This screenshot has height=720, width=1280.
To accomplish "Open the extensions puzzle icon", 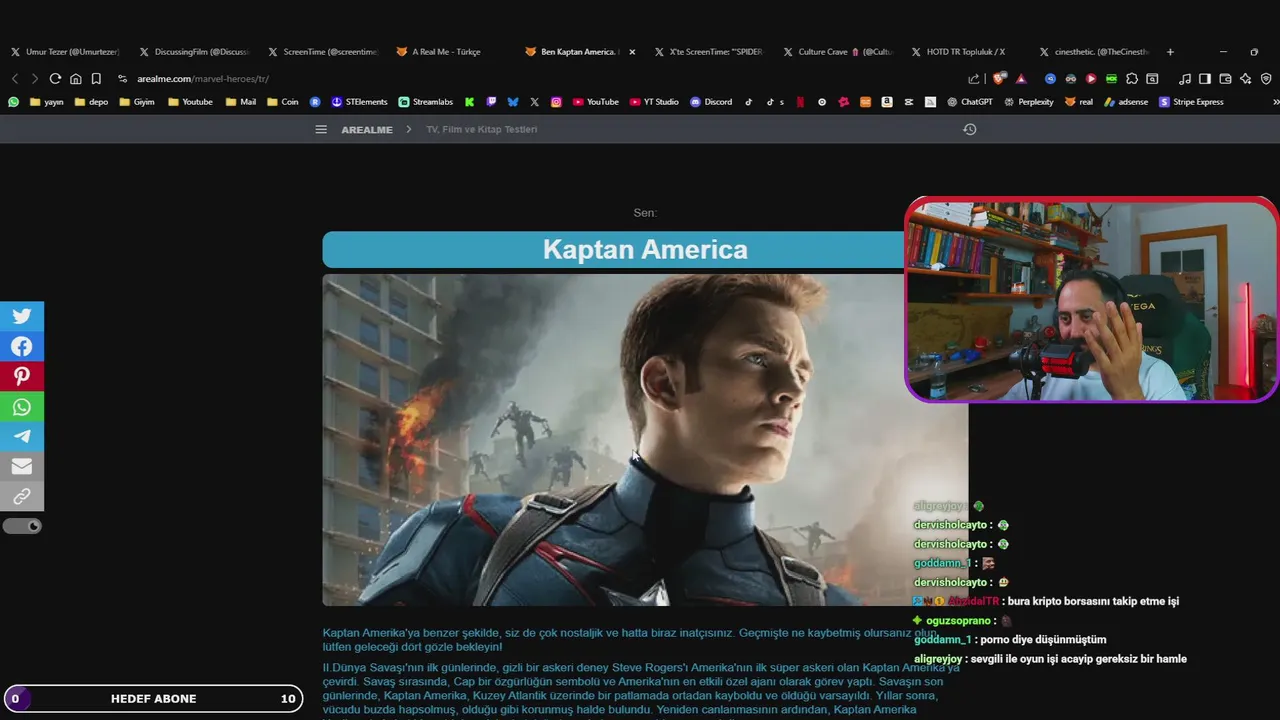I will pyautogui.click(x=1132, y=78).
